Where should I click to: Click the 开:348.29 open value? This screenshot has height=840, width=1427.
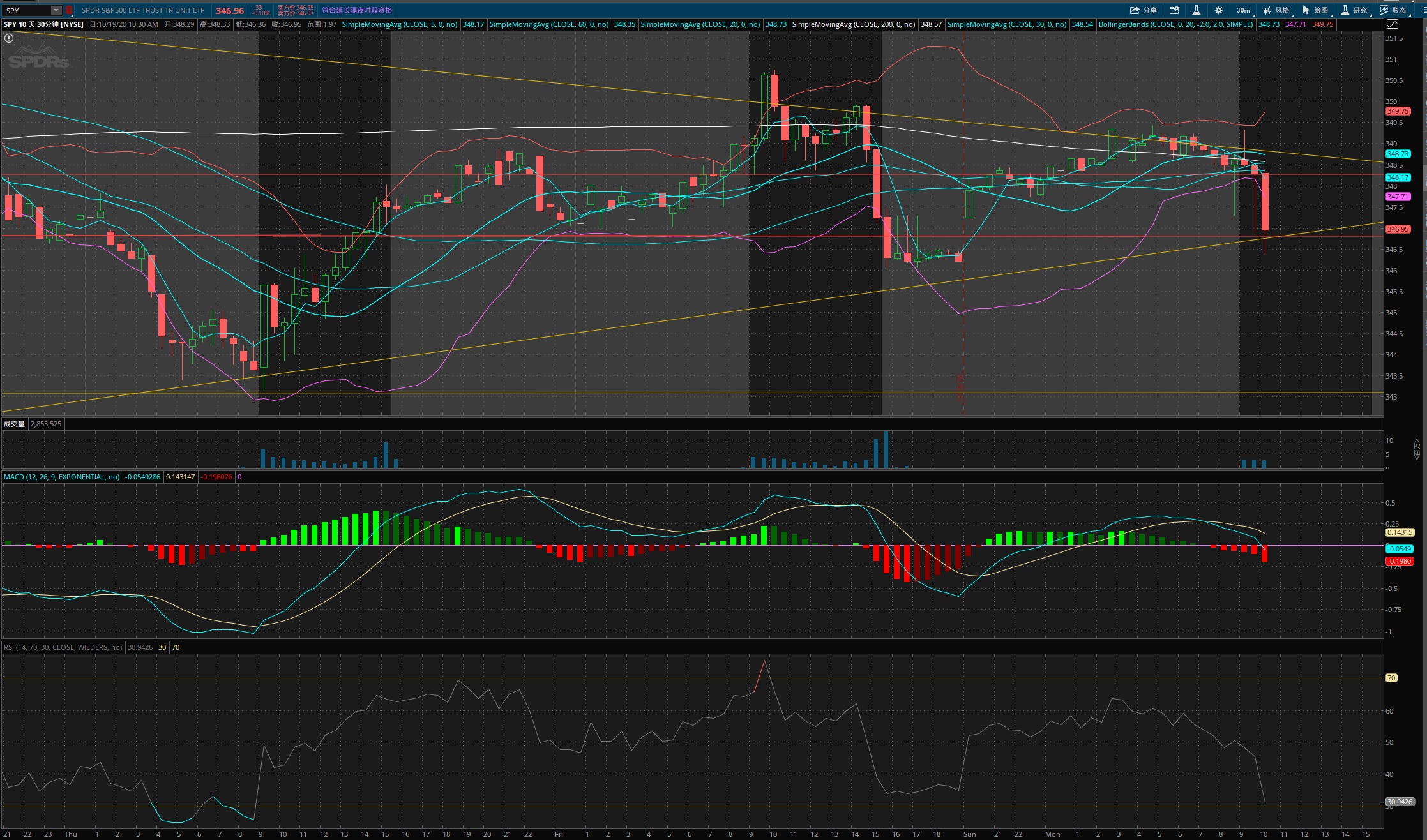[179, 24]
